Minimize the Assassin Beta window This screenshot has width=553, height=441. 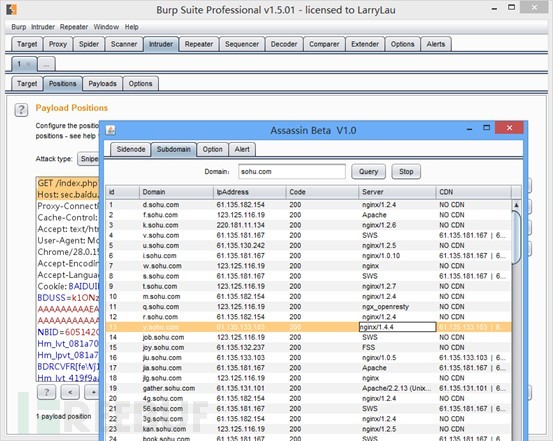click(x=469, y=129)
